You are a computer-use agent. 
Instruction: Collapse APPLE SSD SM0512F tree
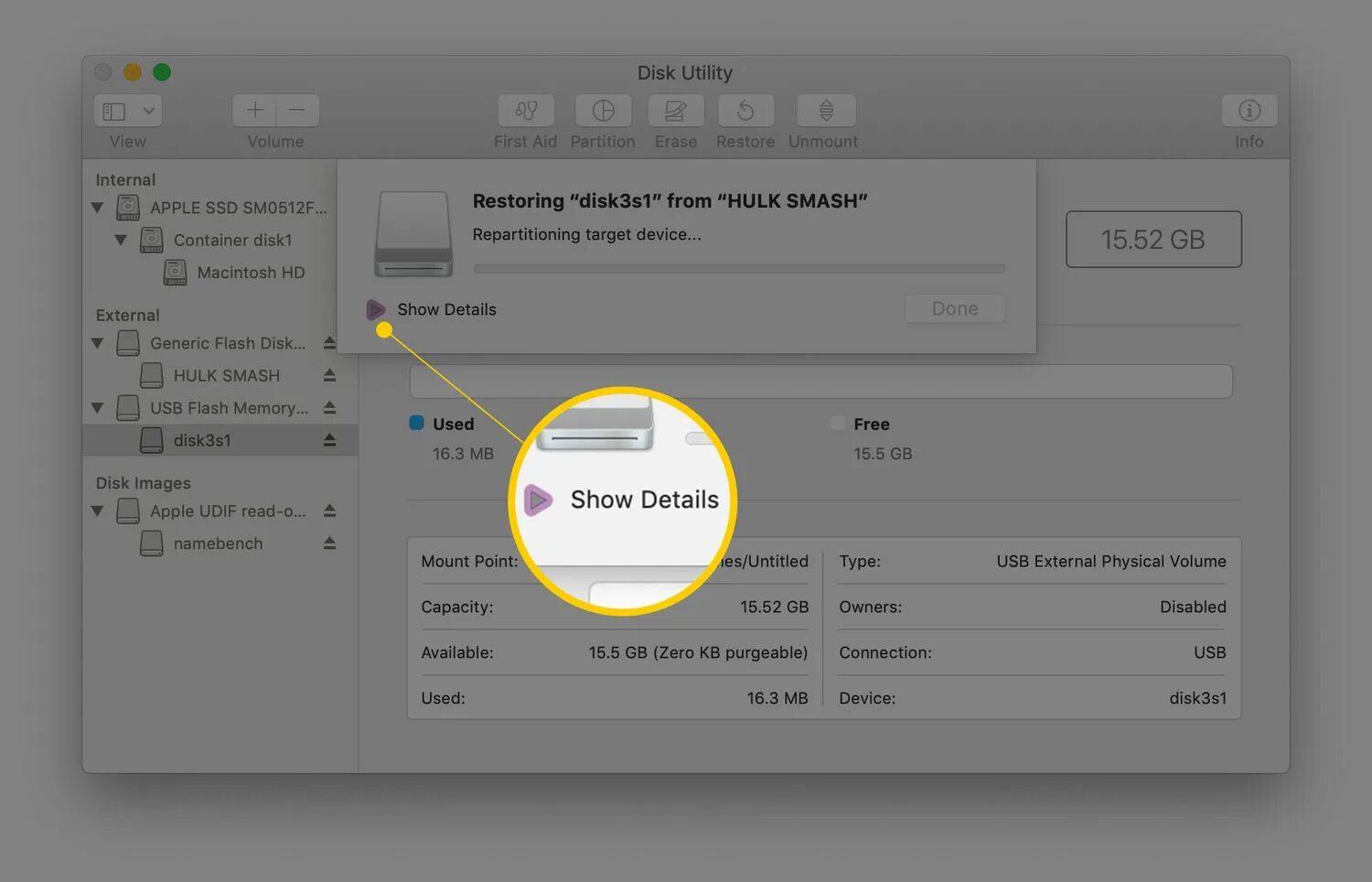point(97,208)
